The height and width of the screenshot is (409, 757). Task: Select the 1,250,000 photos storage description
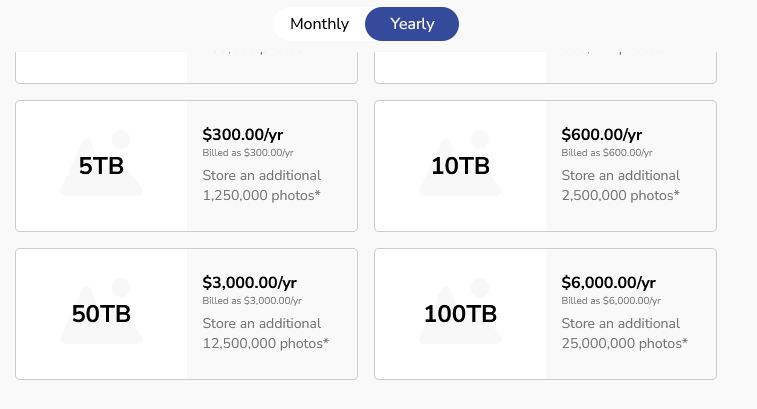262,185
